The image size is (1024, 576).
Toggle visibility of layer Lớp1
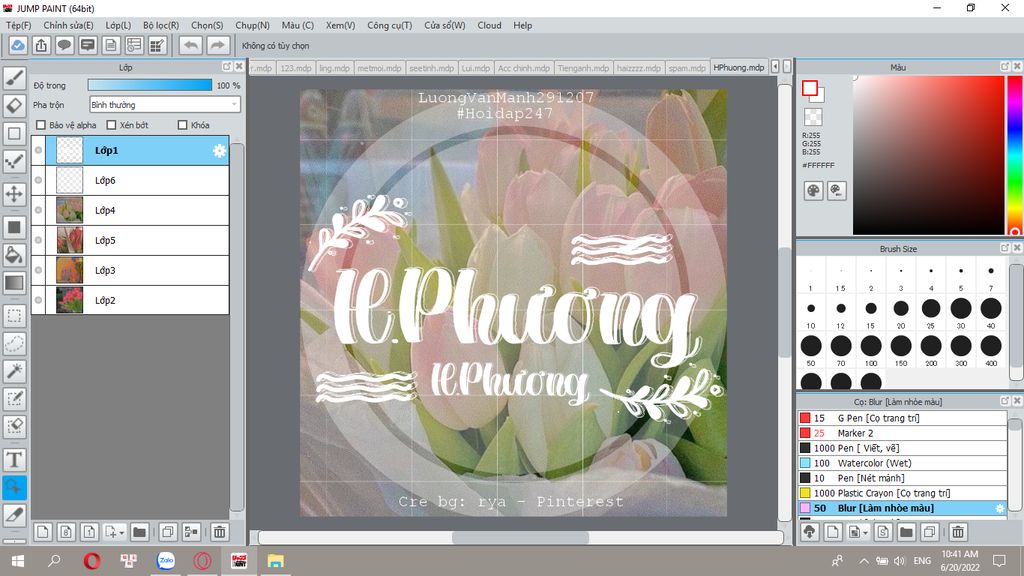coord(39,150)
